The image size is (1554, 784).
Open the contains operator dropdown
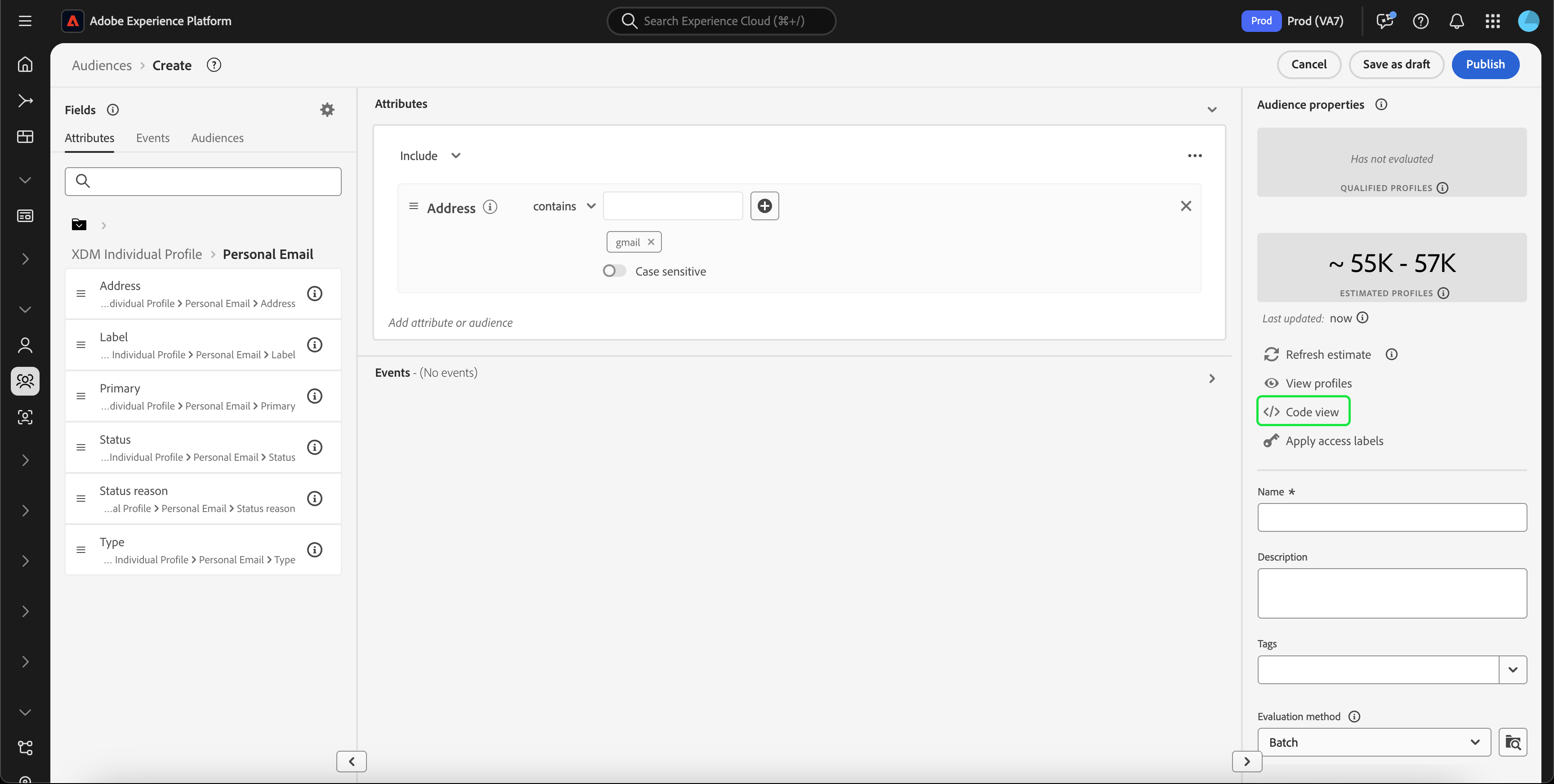click(564, 206)
